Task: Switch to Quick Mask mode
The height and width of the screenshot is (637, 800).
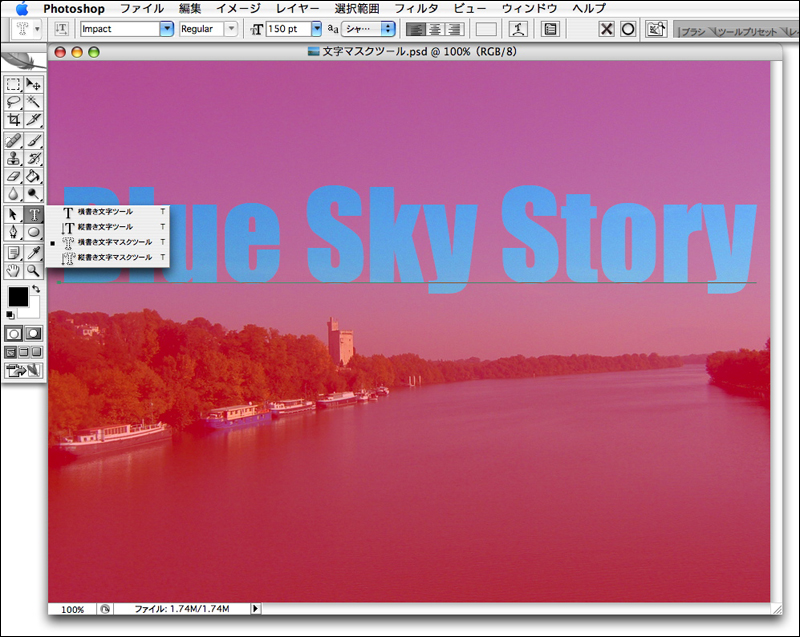Action: (34, 333)
